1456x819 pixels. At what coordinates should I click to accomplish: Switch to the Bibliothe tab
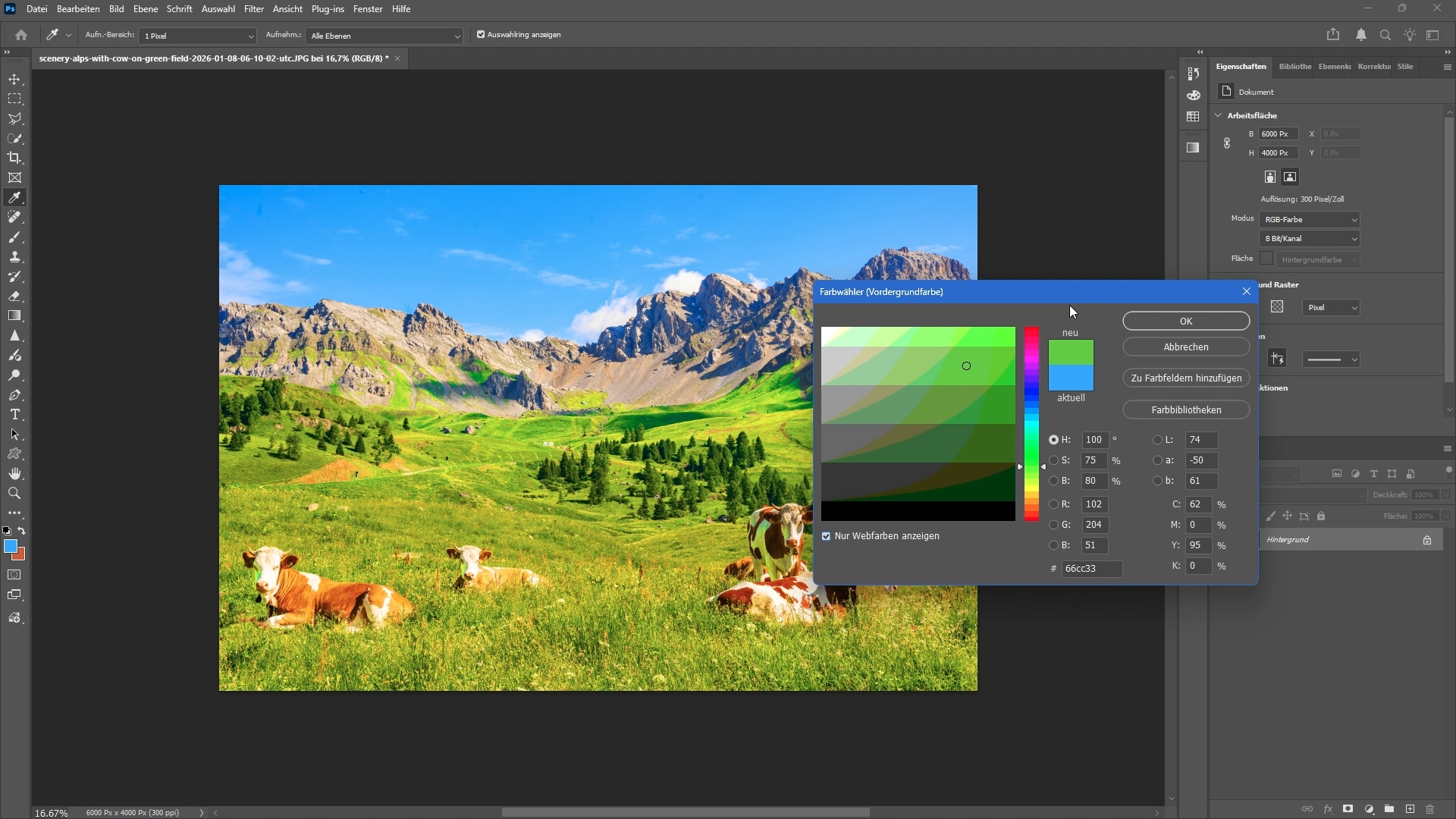click(1294, 67)
